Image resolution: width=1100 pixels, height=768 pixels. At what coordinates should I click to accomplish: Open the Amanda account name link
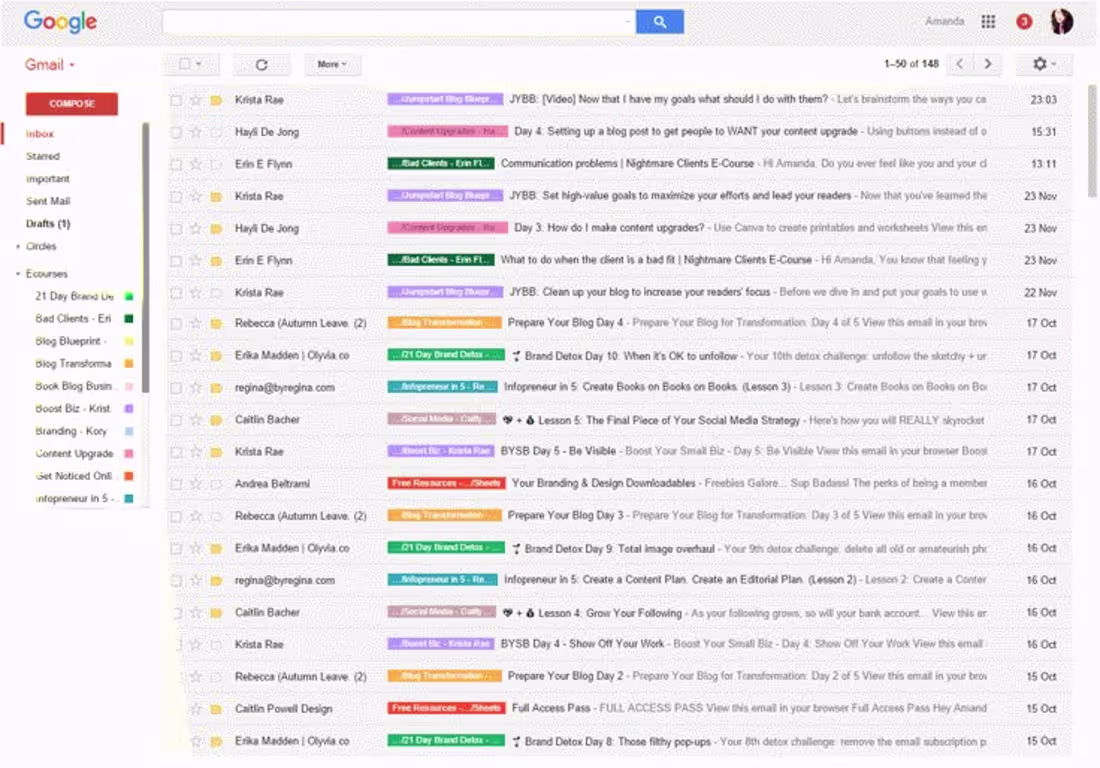tap(944, 22)
